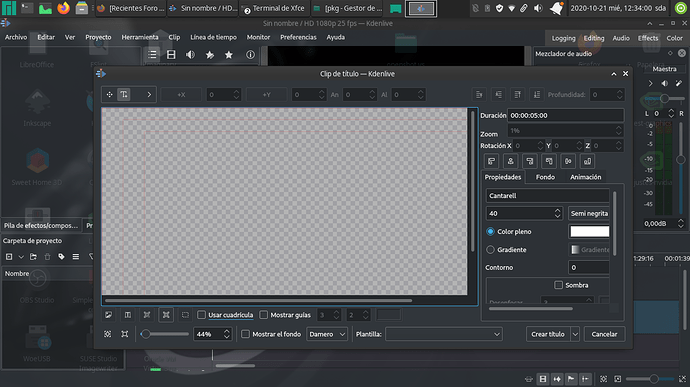This screenshot has width=690, height=387.
Task: Enable the Usar cuadrícula checkbox
Action: [202, 315]
